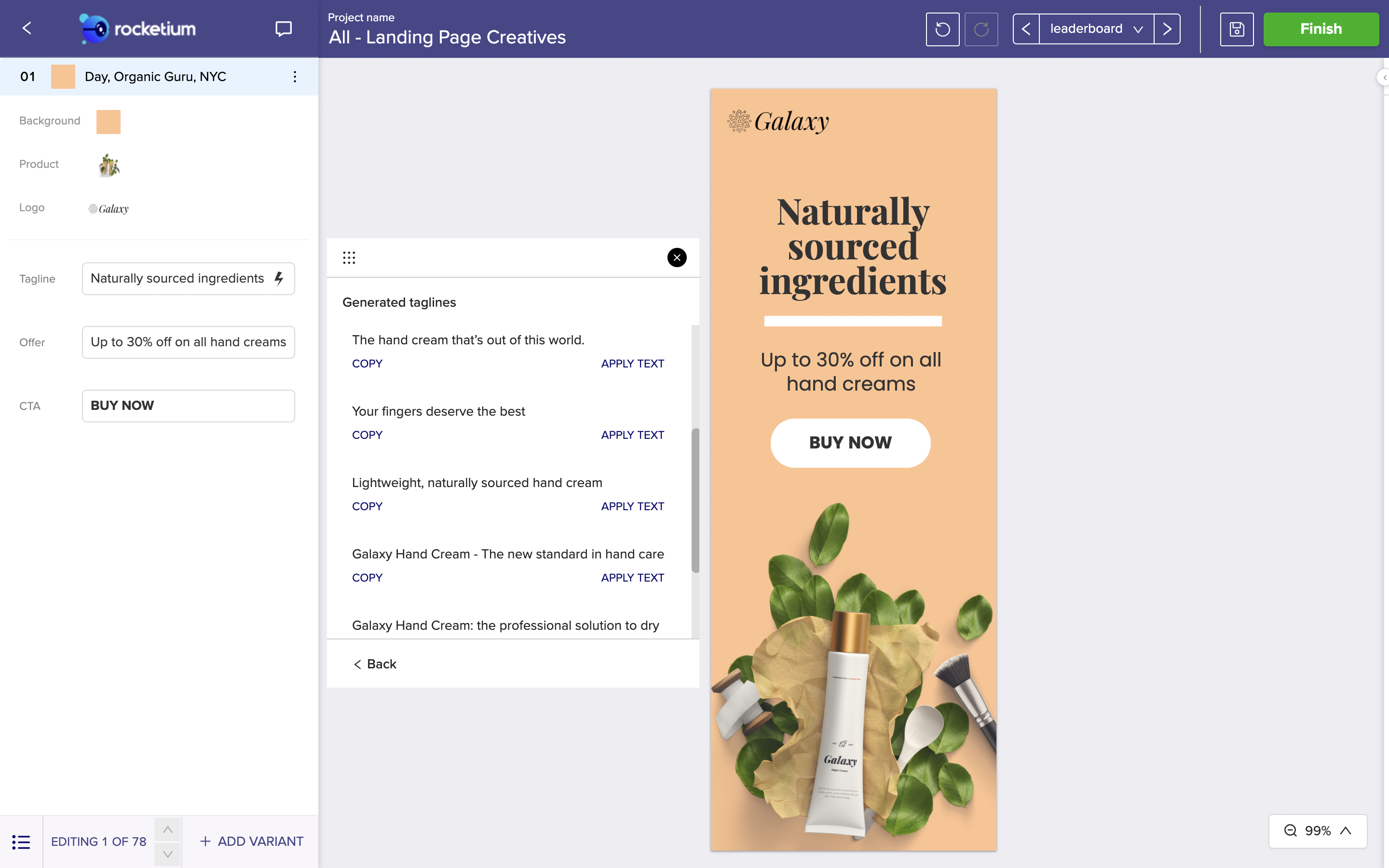The image size is (1389, 868).
Task: Expand the zoom 99% menu chevron
Action: point(1346,831)
